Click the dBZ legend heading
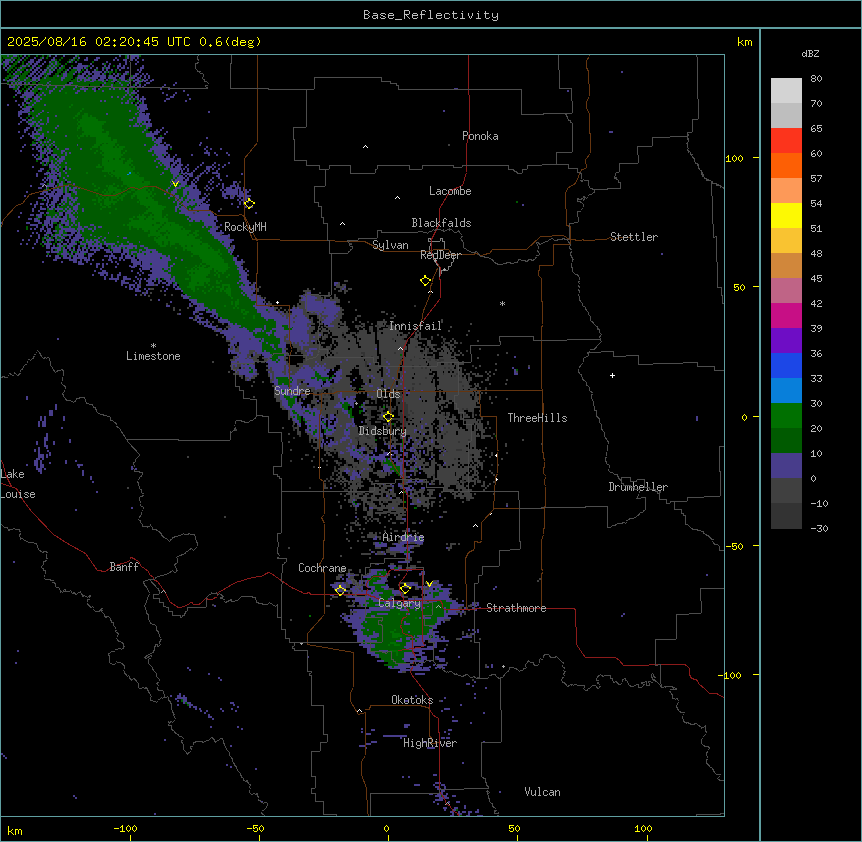This screenshot has width=862, height=842. [810, 53]
